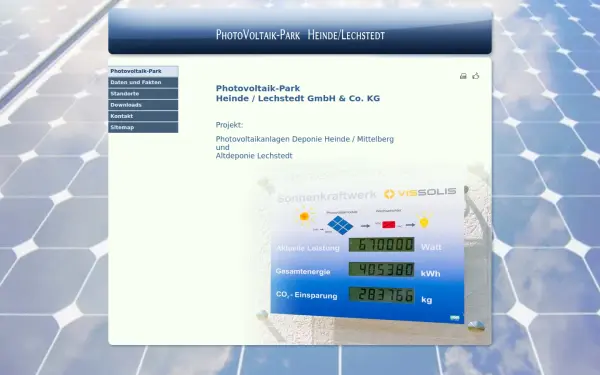
Task: Click the thumbs-up recommend icon
Action: tap(476, 76)
